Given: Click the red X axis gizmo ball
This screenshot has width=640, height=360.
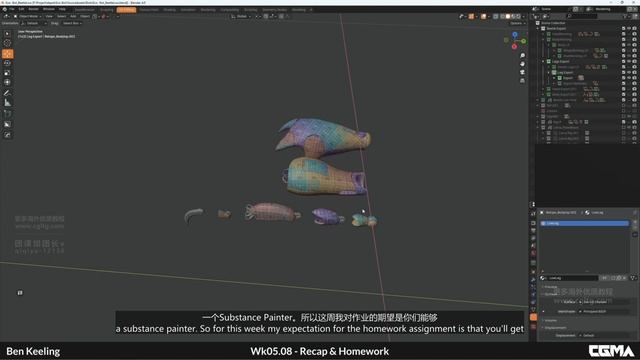Looking at the screenshot, I should (514, 47).
